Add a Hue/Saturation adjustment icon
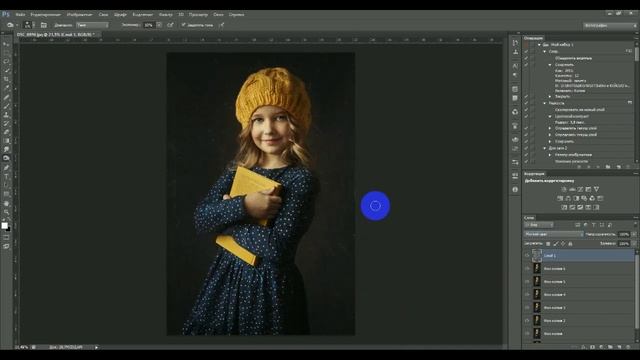 pos(560,198)
